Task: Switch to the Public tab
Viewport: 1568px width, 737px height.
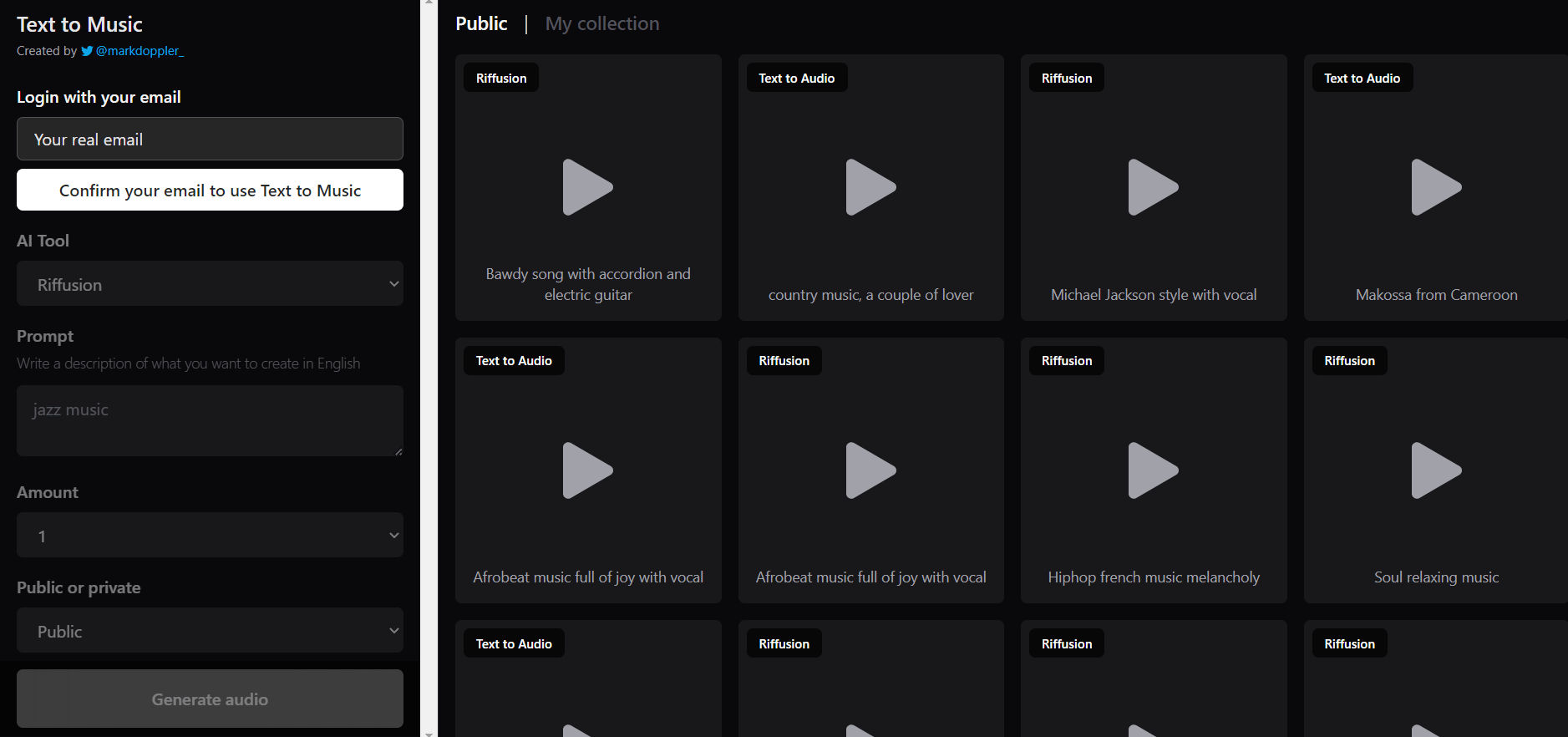Action: (x=481, y=23)
